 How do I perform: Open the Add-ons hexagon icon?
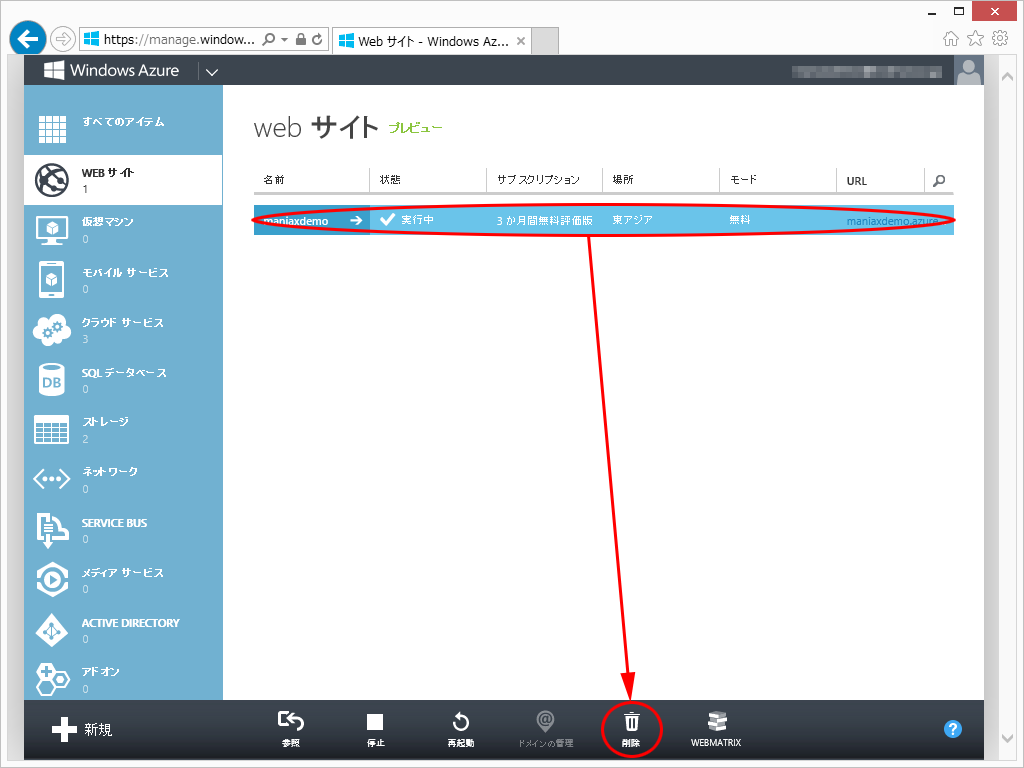[52, 679]
